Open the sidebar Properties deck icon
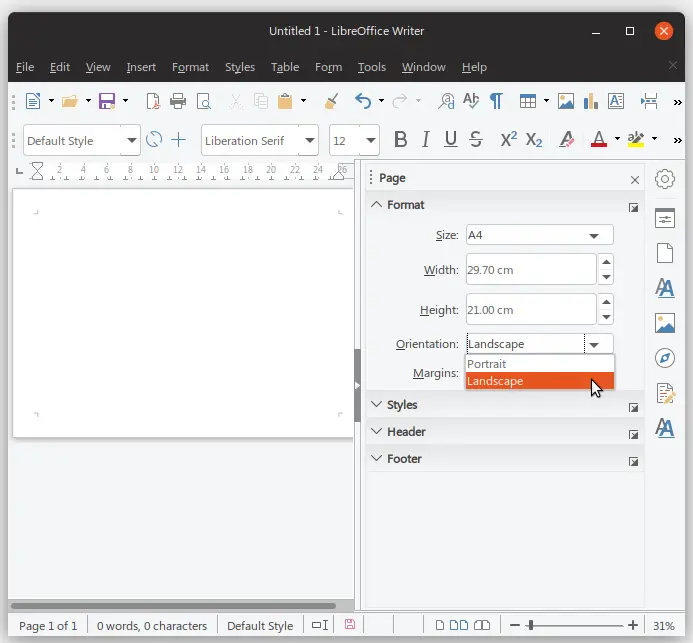This screenshot has height=643, width=693. pos(665,219)
